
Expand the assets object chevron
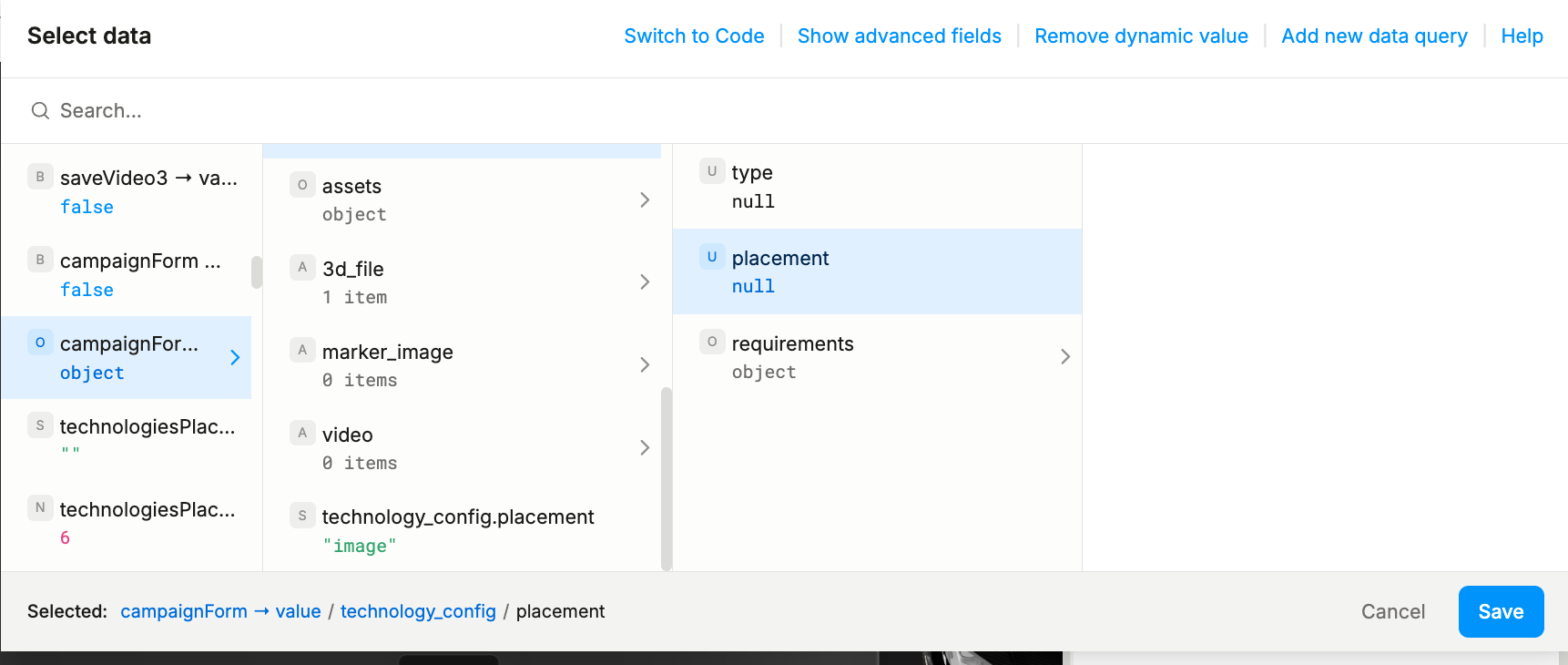pyautogui.click(x=645, y=199)
